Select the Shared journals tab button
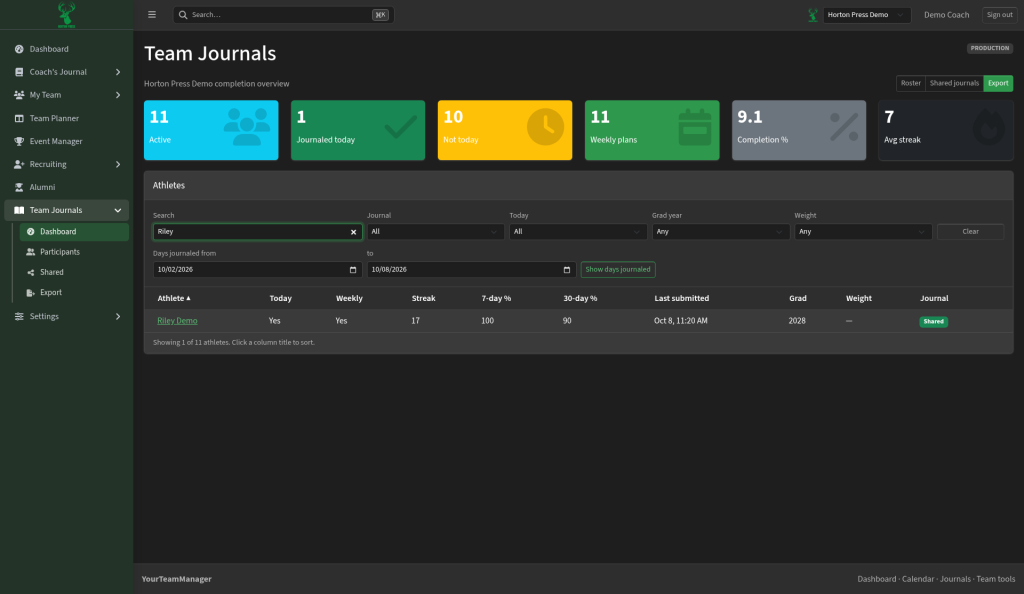The image size is (1024, 594). click(x=954, y=84)
